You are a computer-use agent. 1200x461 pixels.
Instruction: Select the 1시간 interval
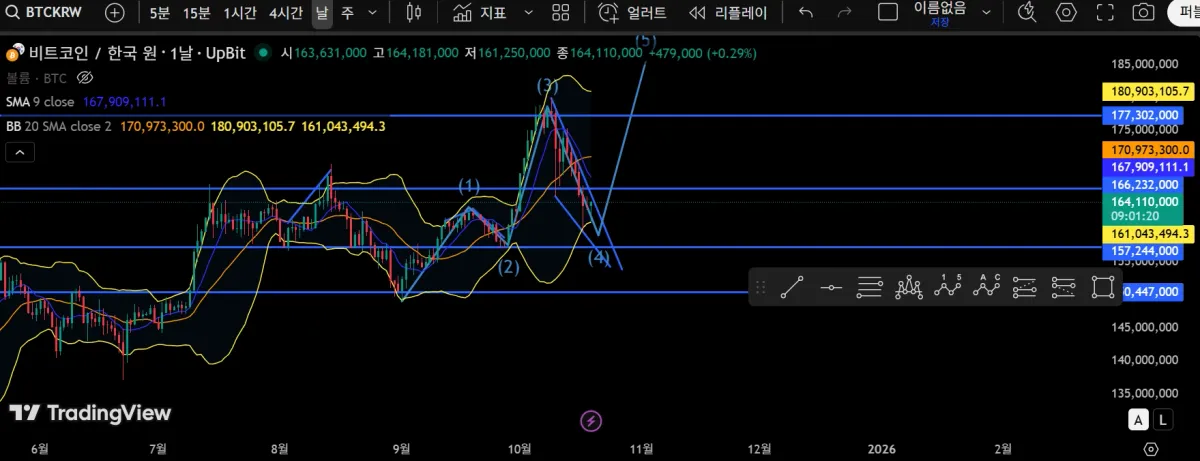click(x=239, y=13)
